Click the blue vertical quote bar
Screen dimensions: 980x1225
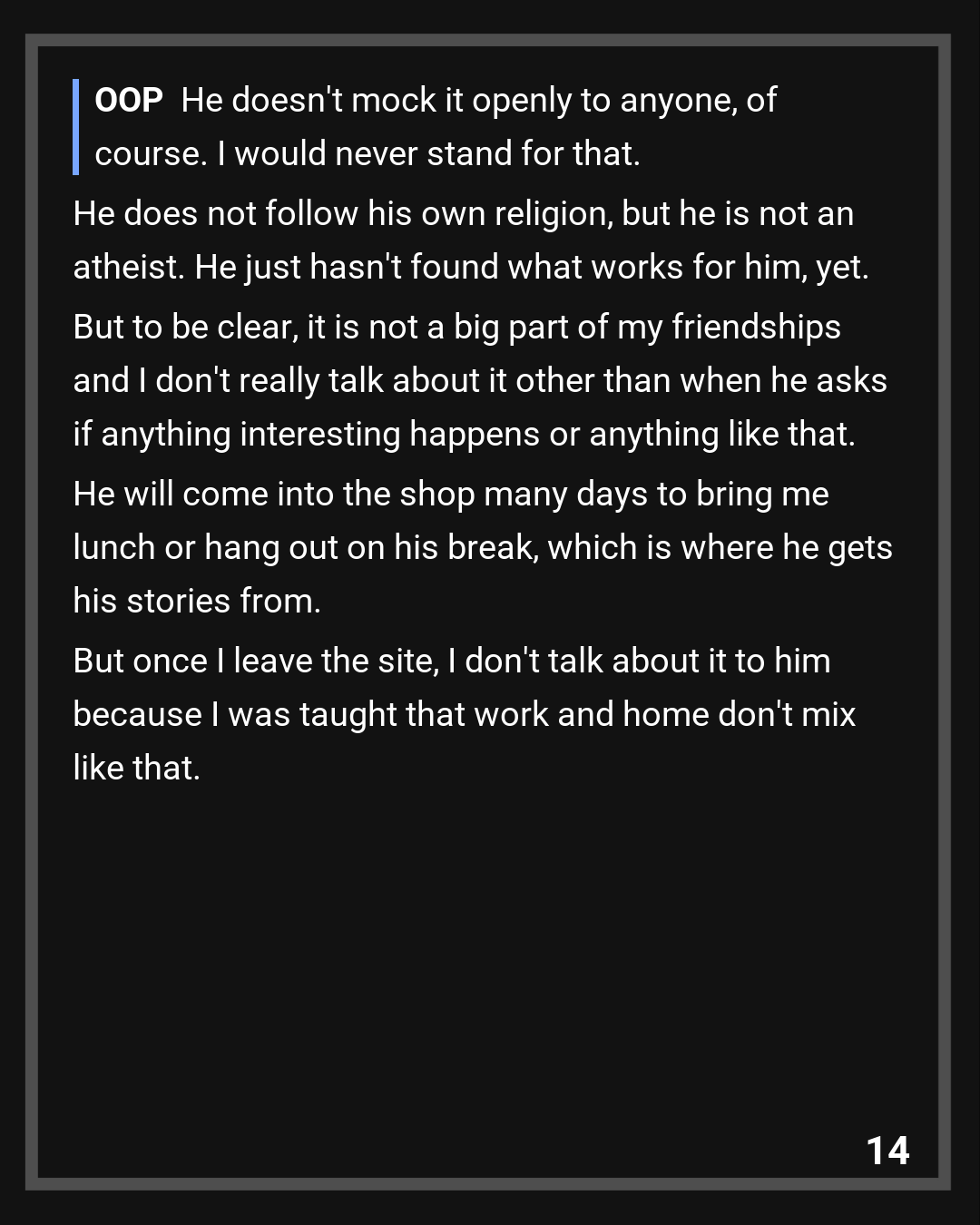[x=76, y=127]
